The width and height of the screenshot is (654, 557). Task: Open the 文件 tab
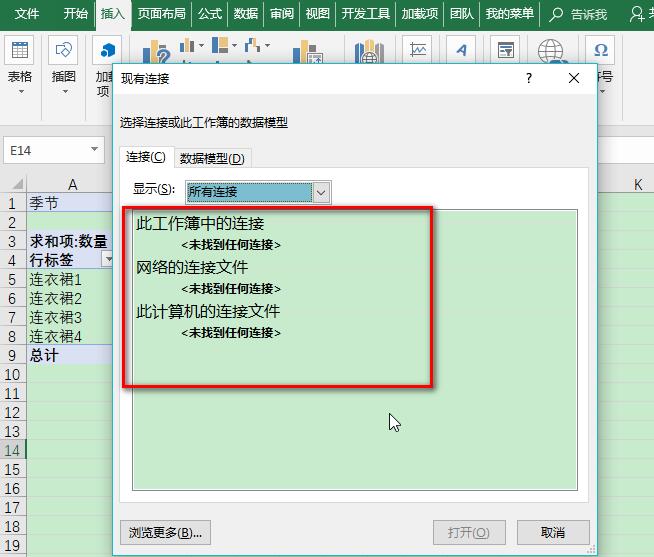coord(27,14)
